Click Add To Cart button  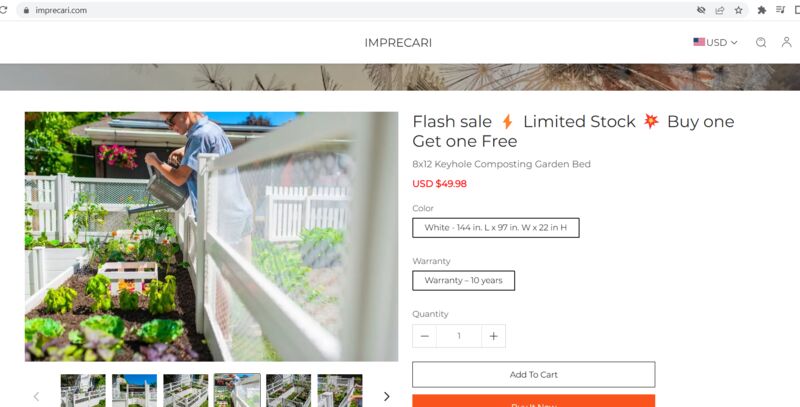coord(534,374)
